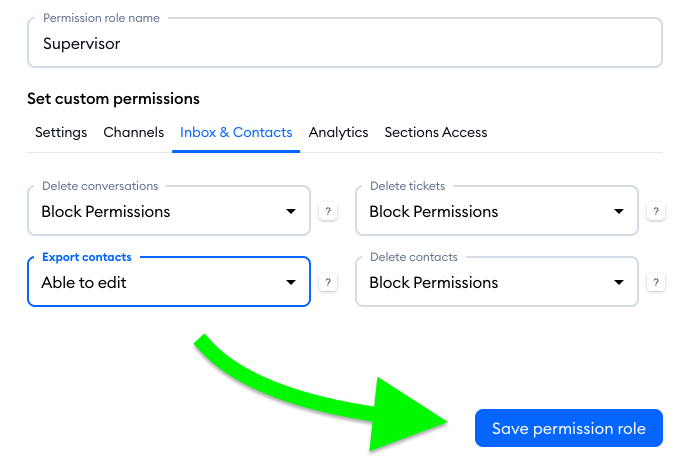
Task: Open the Delete tickets dropdown
Action: (497, 211)
